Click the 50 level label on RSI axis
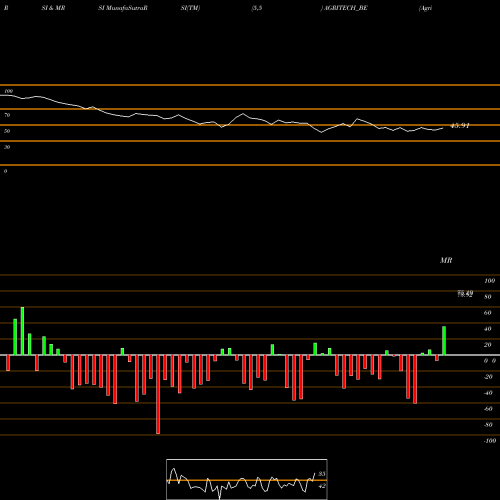 7,131
